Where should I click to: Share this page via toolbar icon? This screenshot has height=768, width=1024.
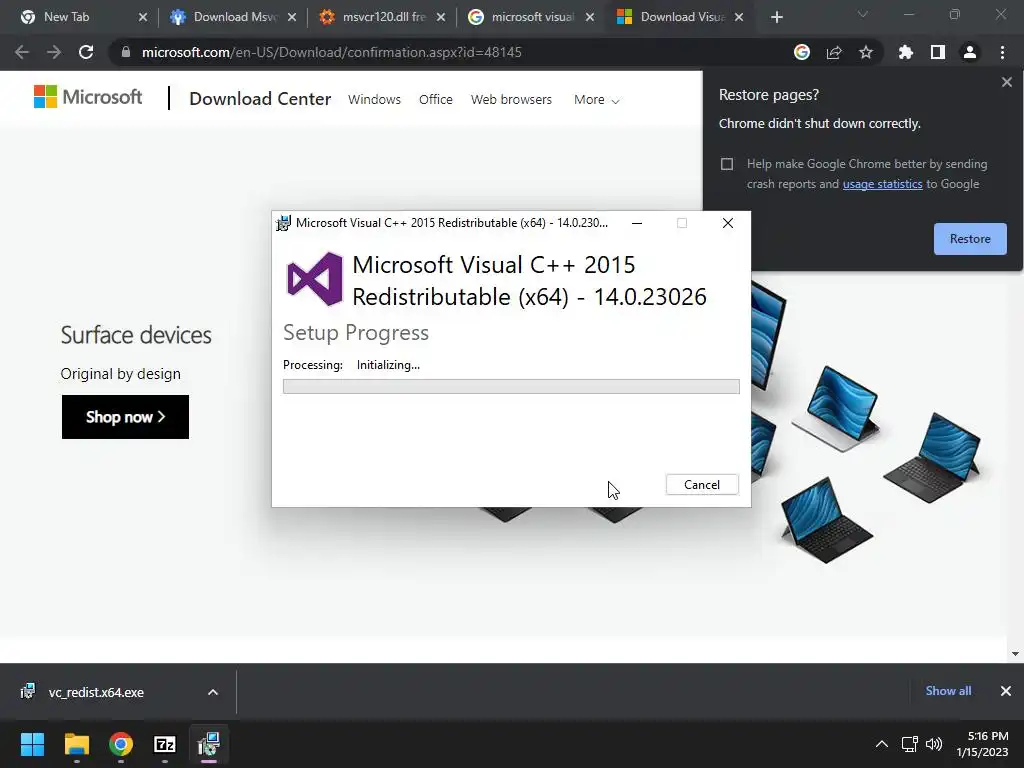coord(834,52)
